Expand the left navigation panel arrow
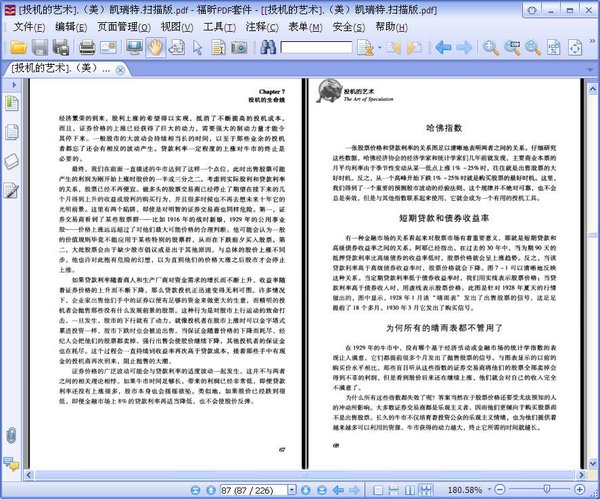The height and width of the screenshot is (499, 600). (x=13, y=85)
